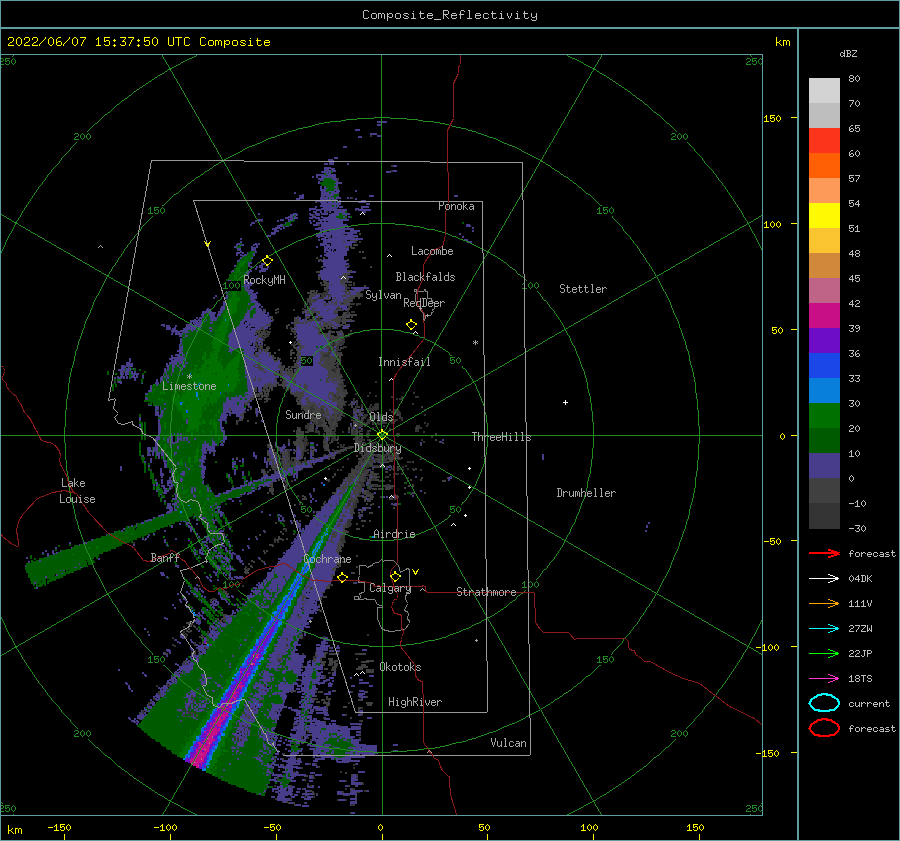900x841 pixels.
Task: Click the Lake Louise label
Action: (x=77, y=491)
